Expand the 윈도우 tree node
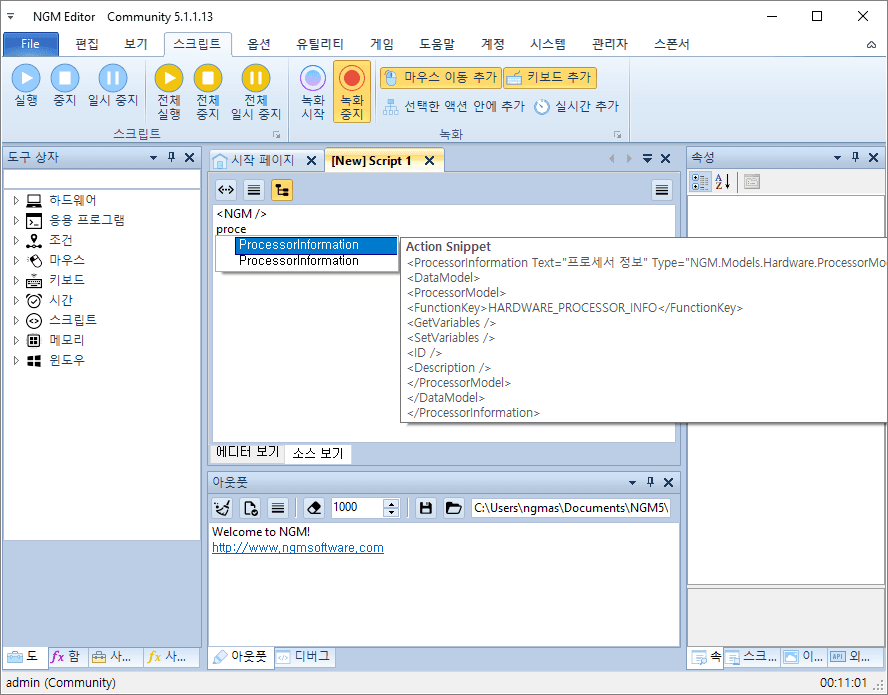This screenshot has width=888, height=695. (16, 360)
